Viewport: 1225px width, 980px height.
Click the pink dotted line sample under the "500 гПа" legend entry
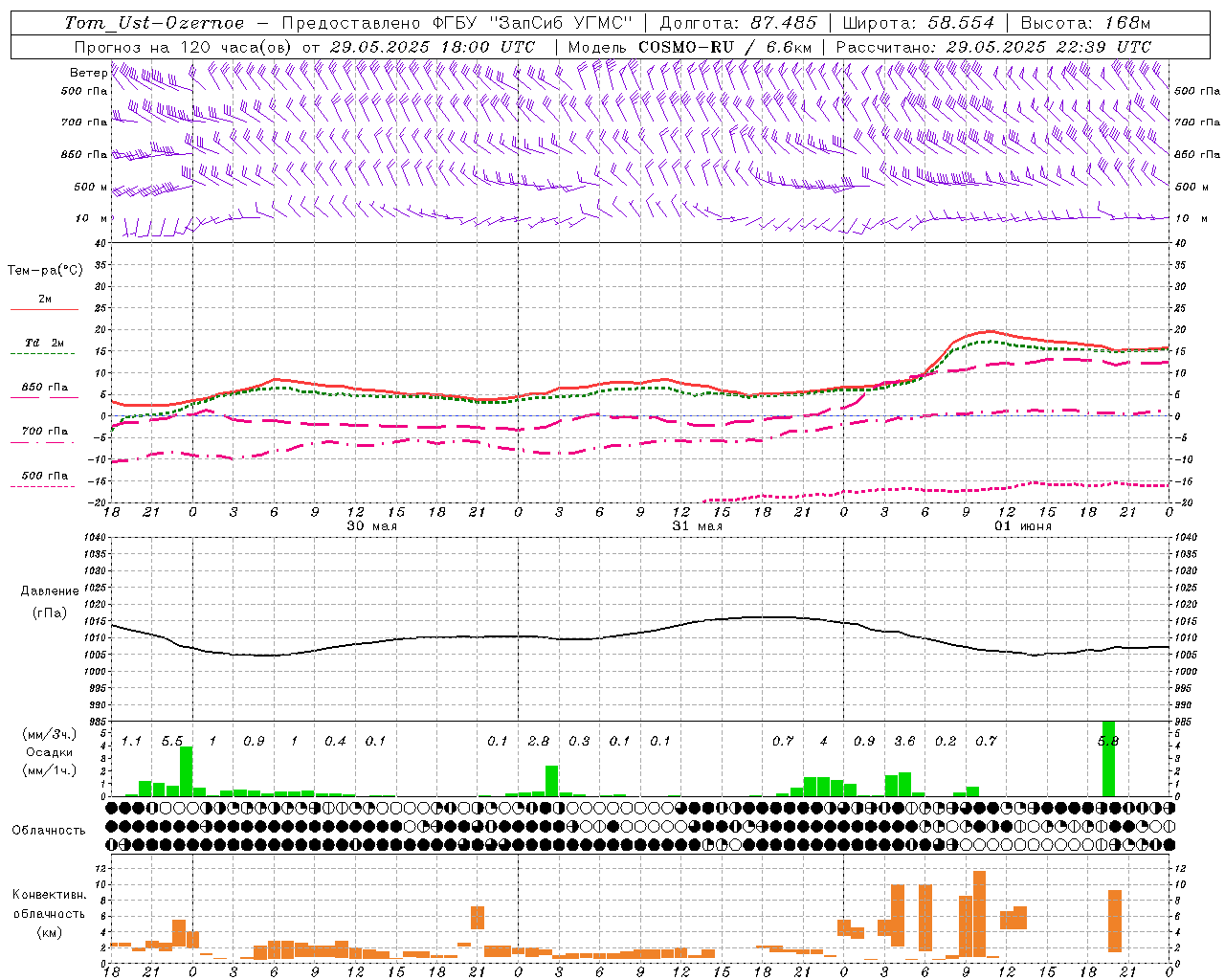[44, 487]
